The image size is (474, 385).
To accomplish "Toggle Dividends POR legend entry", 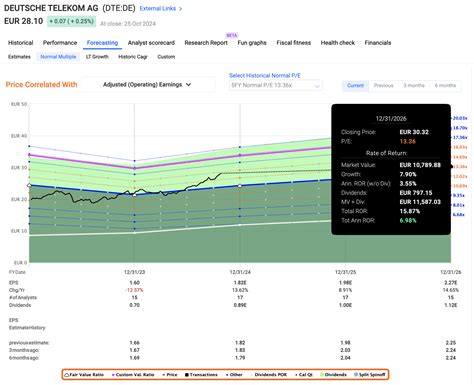I will pos(269,375).
